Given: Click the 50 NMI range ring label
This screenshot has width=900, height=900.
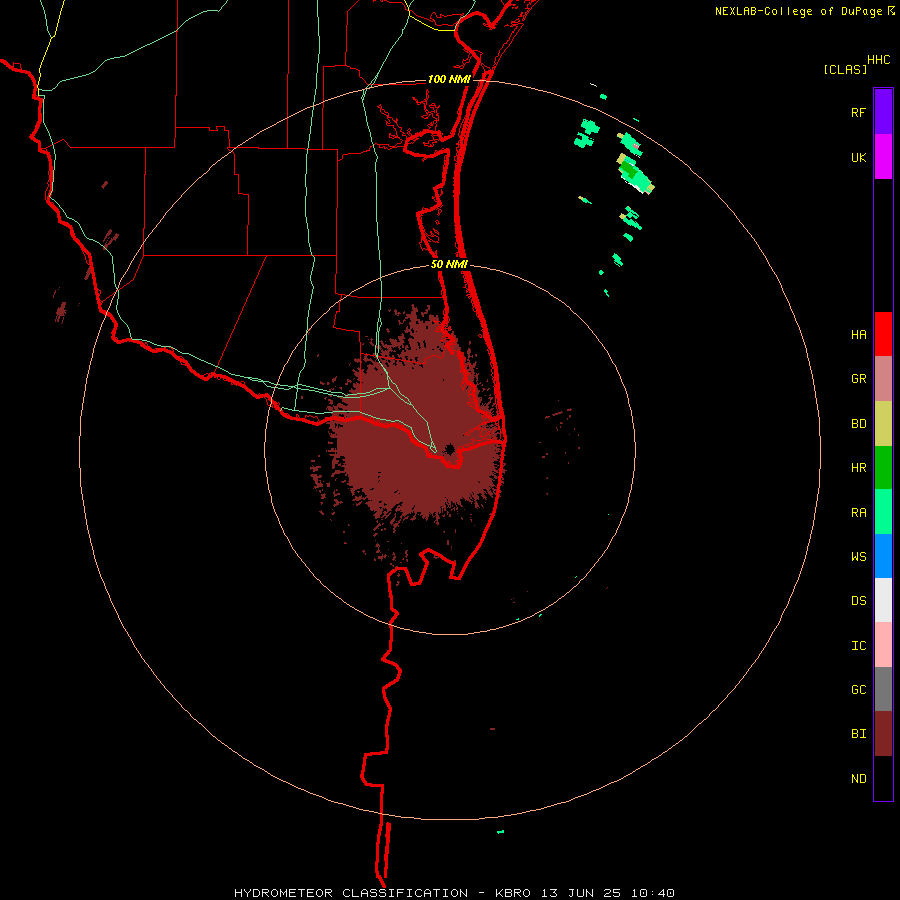Looking at the screenshot, I should click(x=449, y=265).
